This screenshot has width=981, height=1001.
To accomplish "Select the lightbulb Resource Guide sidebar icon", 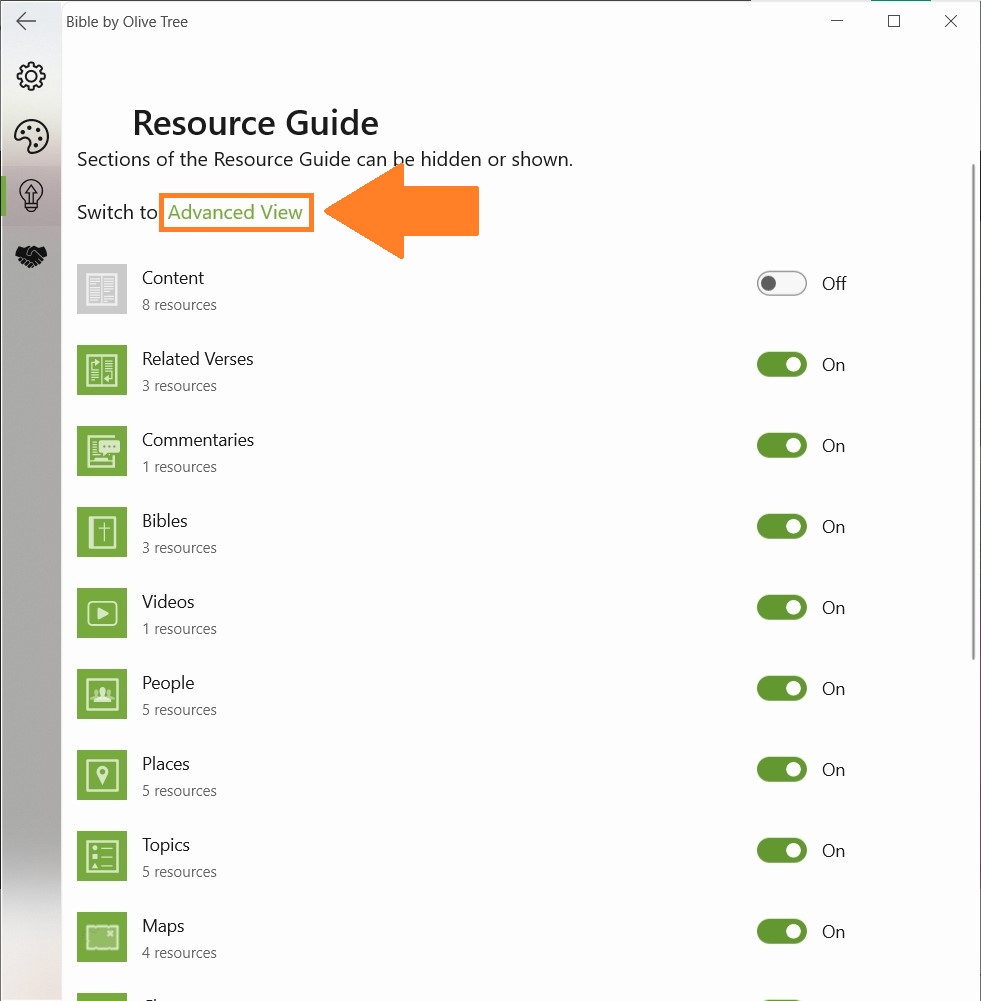I will [31, 195].
